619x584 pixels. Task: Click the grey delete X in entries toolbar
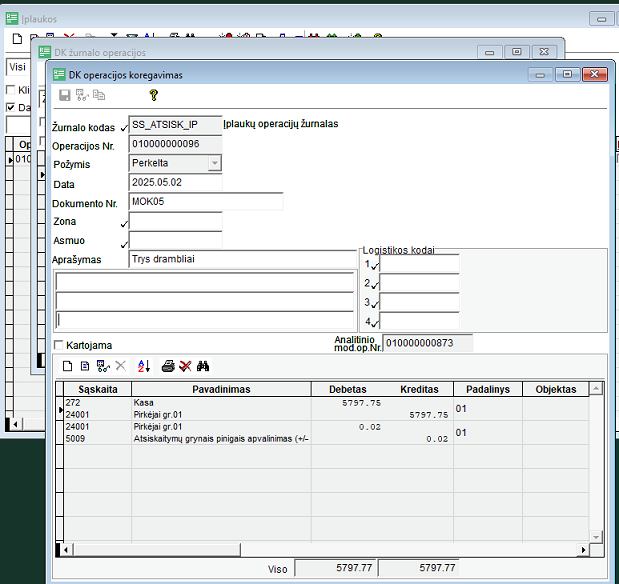[x=121, y=366]
